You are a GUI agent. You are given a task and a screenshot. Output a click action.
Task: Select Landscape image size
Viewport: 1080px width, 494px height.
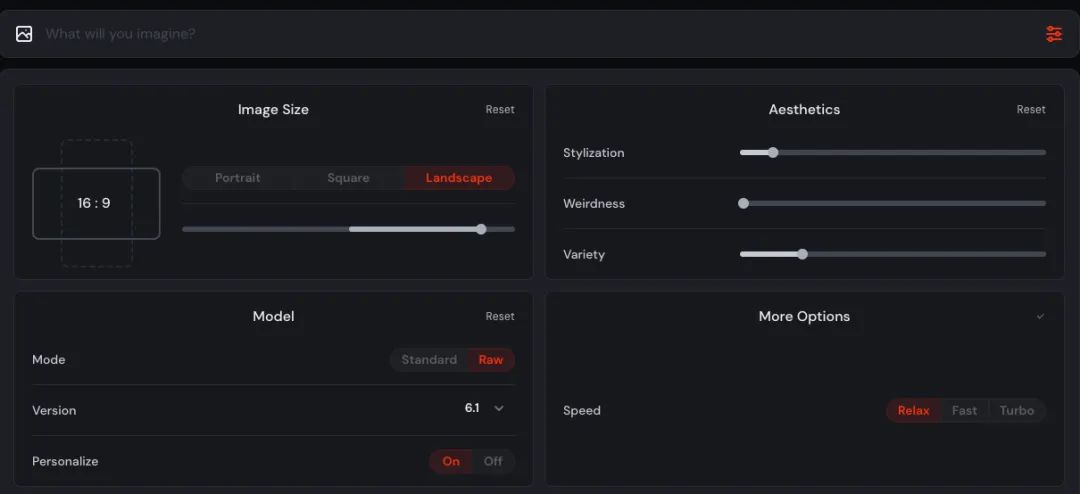coord(459,178)
